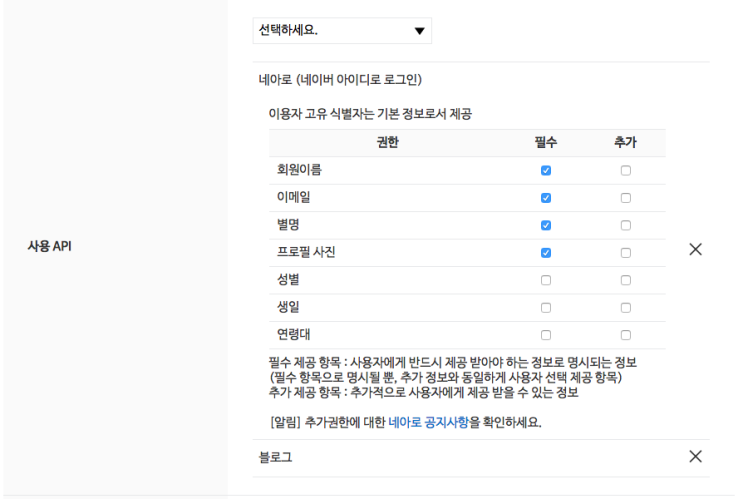Uncheck 필수 checkbox for 이메일
Viewport: 743px width, 499px height.
pos(546,198)
